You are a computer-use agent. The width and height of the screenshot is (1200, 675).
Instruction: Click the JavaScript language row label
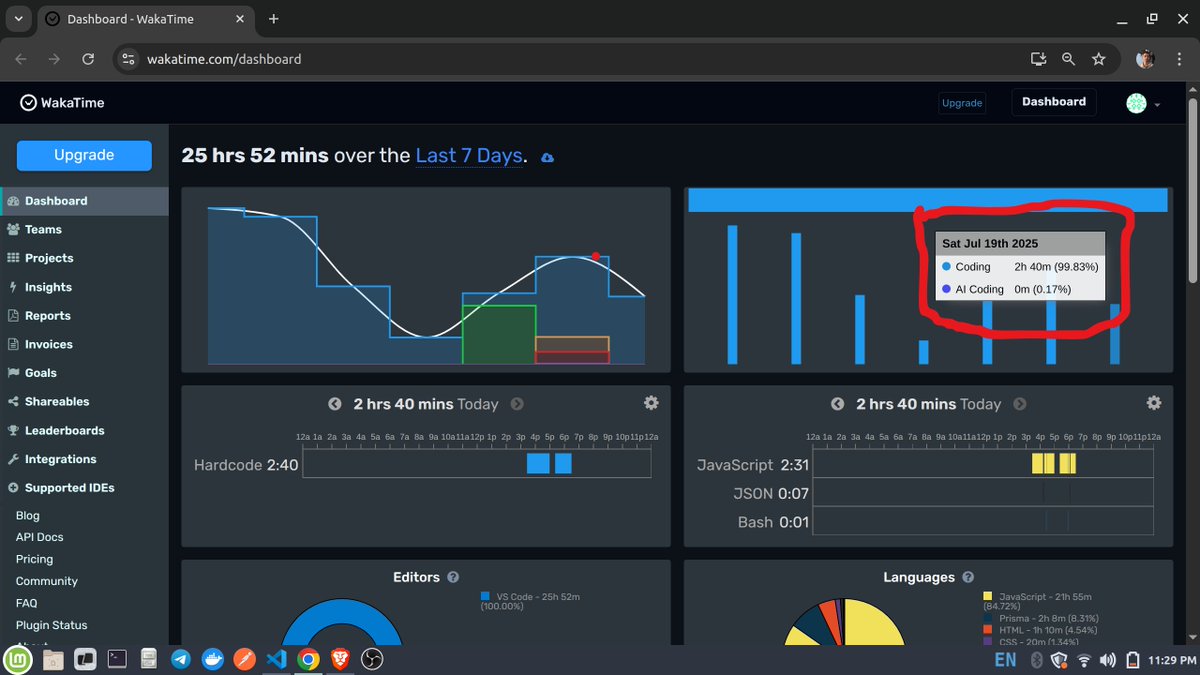click(x=736, y=465)
